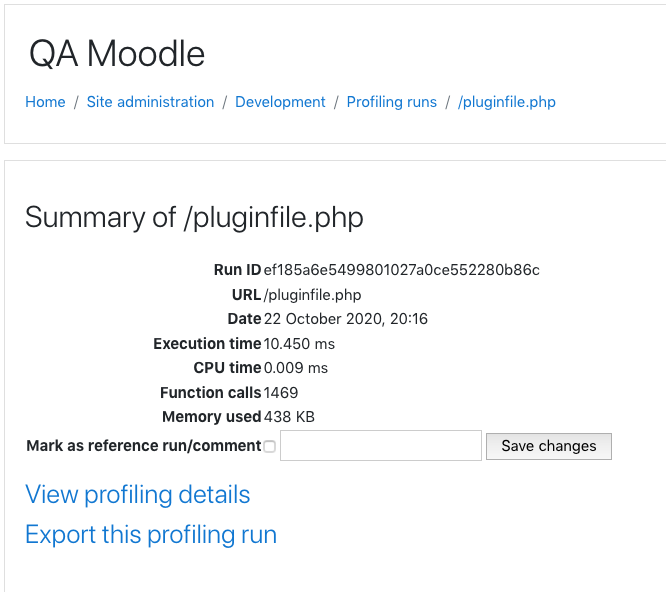Screen dimensions: 666x592
Task: Click the CPU time value 0.009 ms
Action: [296, 368]
